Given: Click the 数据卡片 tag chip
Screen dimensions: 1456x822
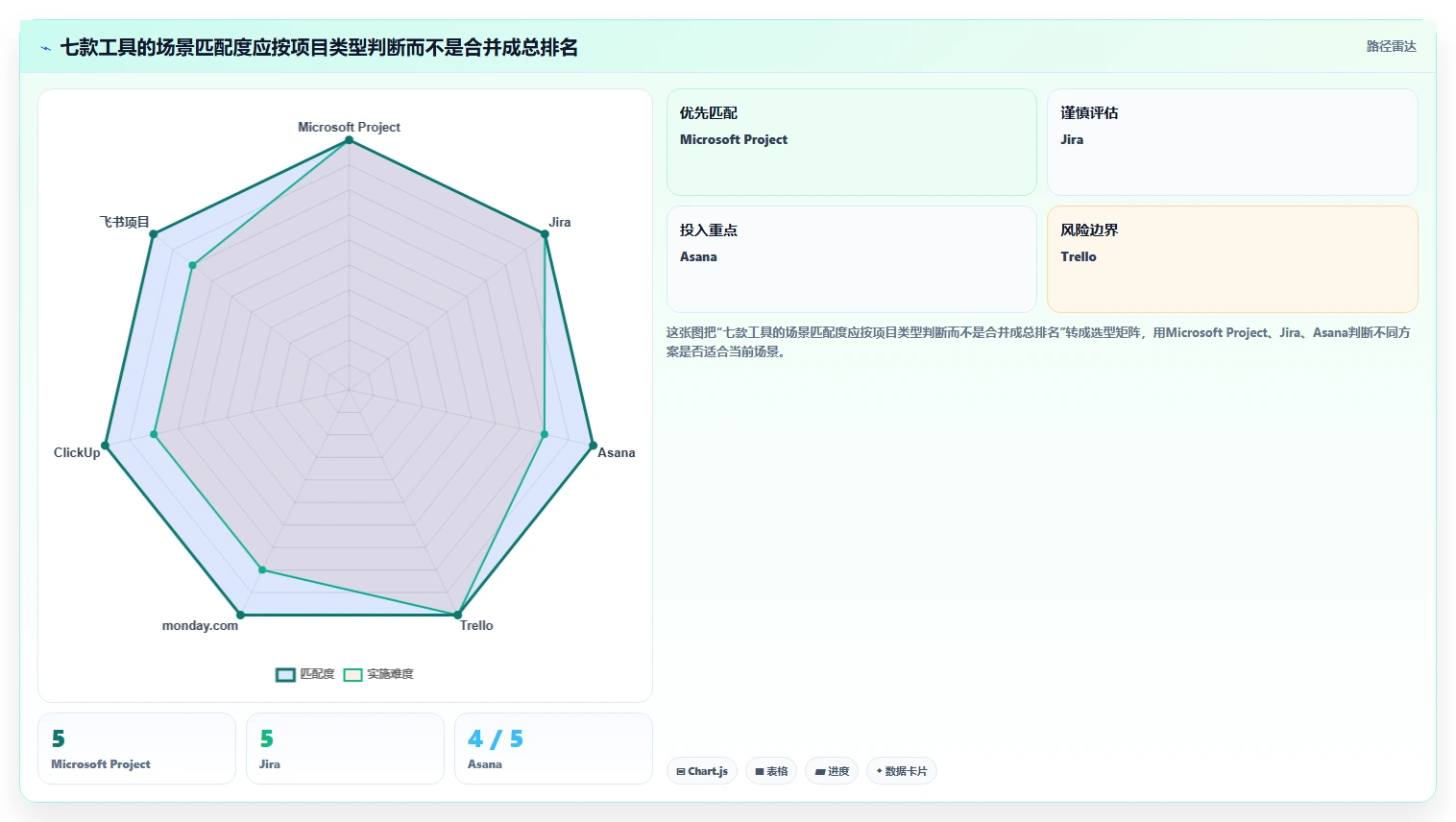Looking at the screenshot, I should coord(902,771).
